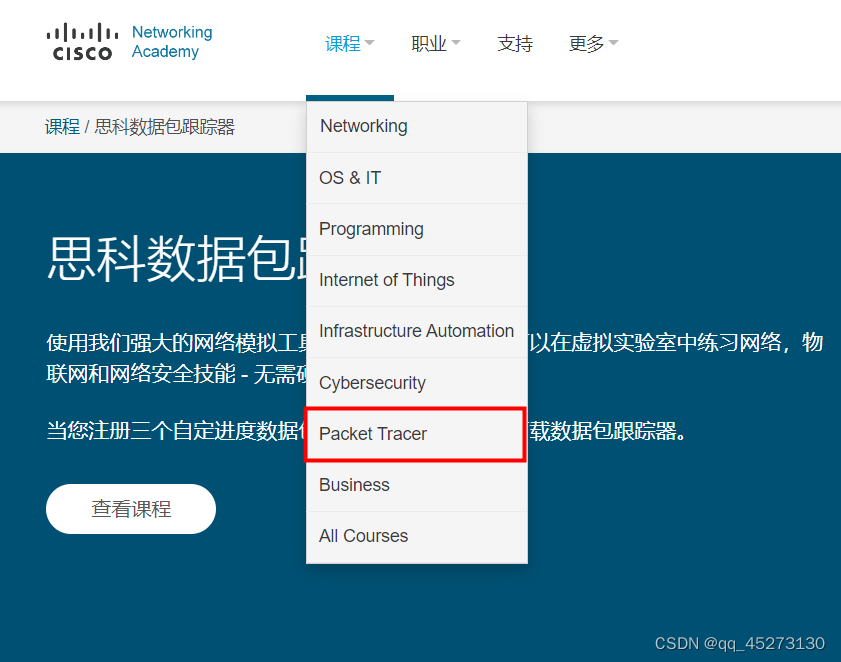Select Packet Tracer menu item

pos(417,434)
